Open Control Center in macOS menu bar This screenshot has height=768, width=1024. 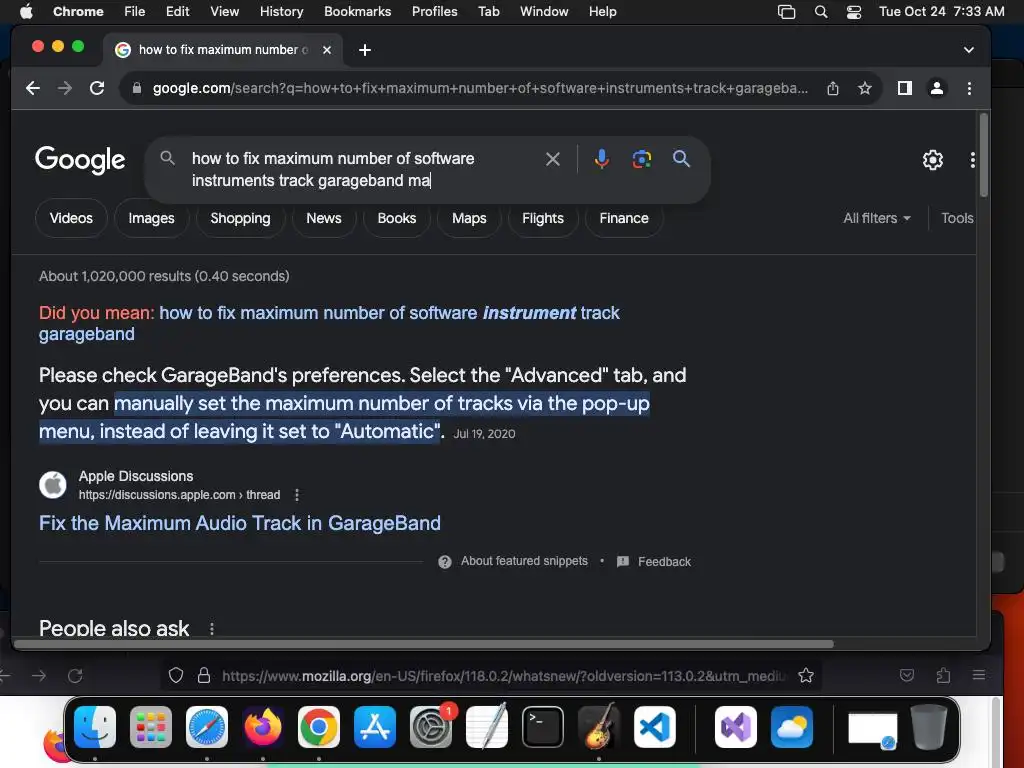(854, 12)
